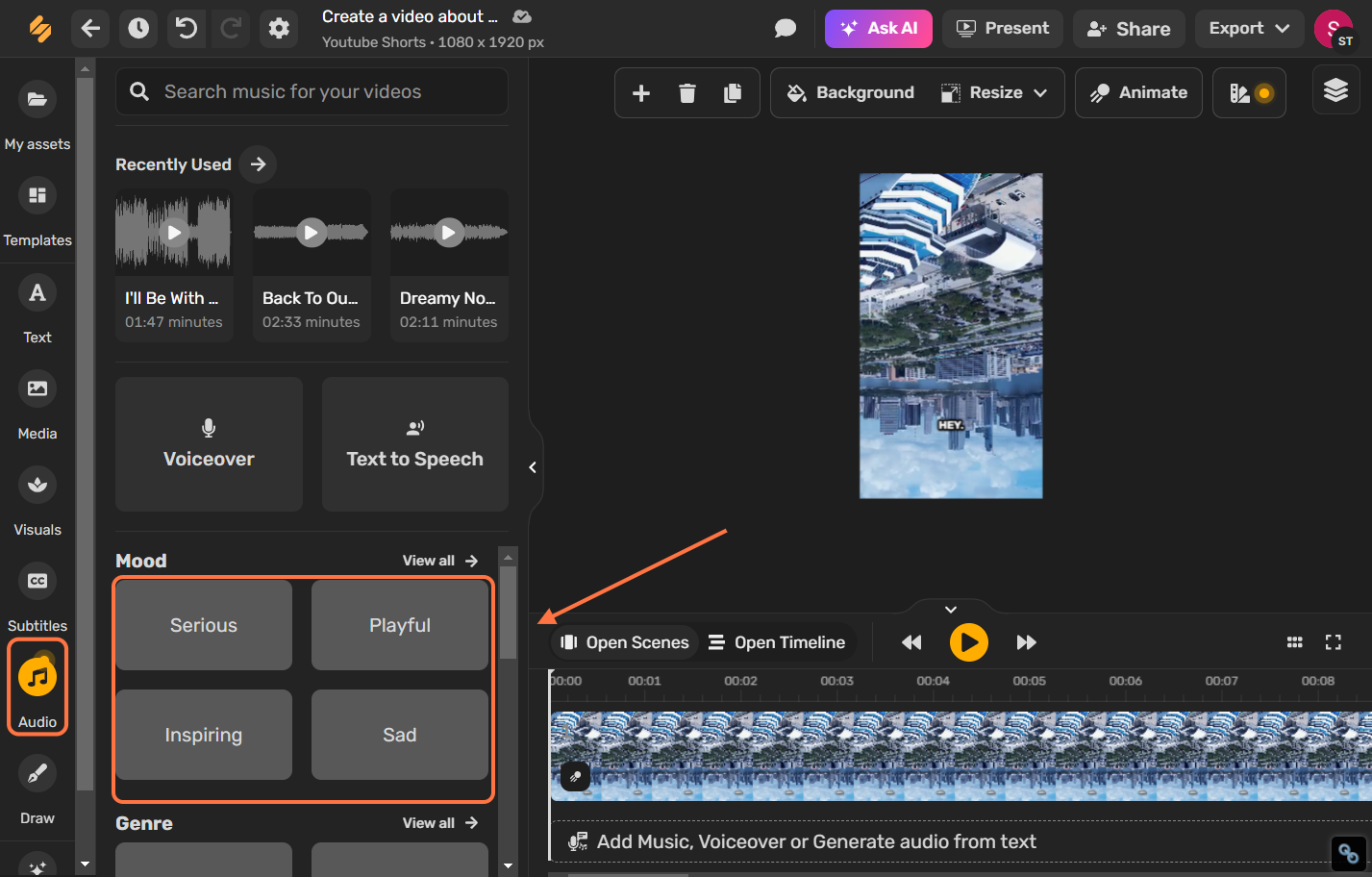
Task: Open the comments bubble icon
Action: pyautogui.click(x=786, y=29)
